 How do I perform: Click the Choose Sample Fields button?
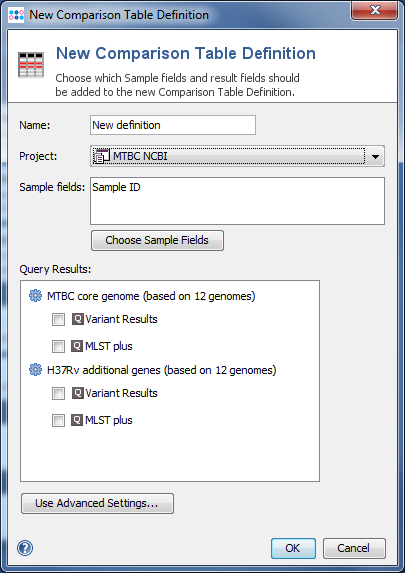(157, 240)
